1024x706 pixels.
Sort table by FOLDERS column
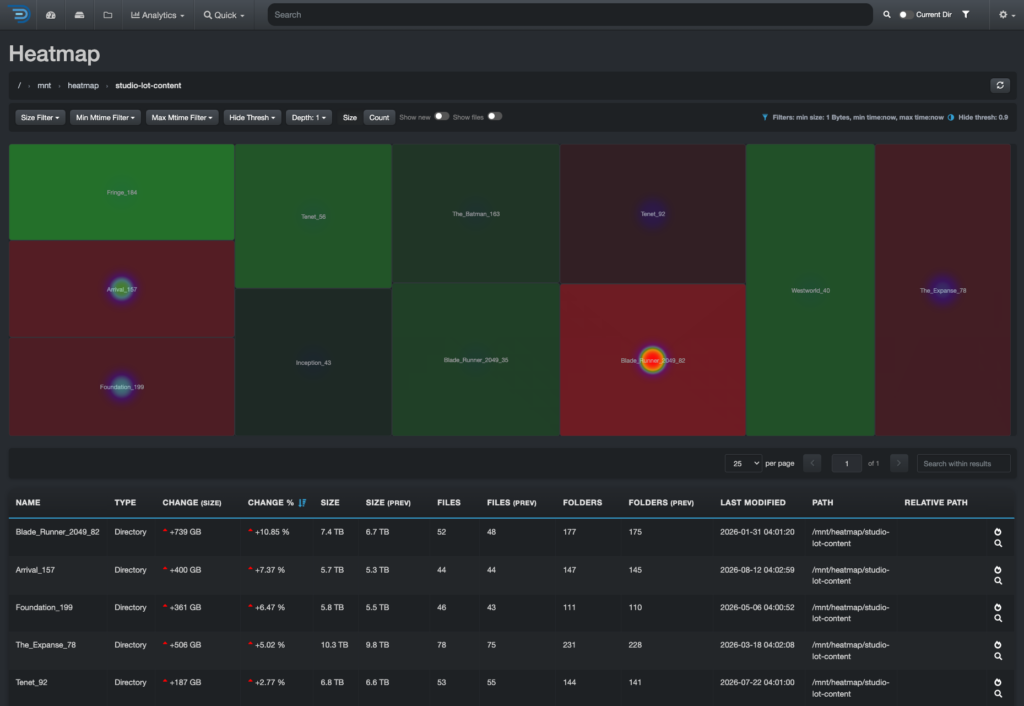[x=583, y=503]
